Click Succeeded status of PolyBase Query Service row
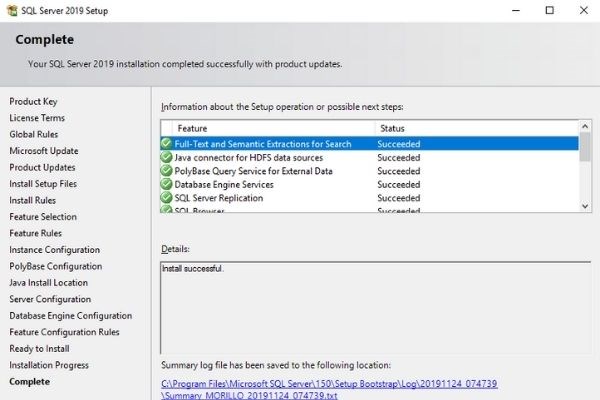This screenshot has width=600, height=400. click(x=399, y=171)
